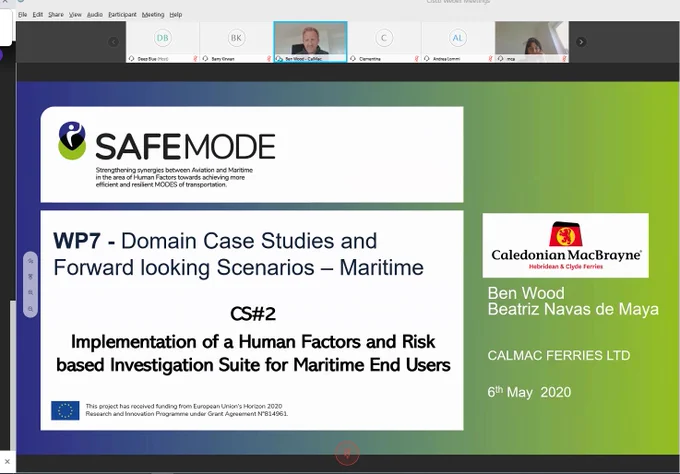The height and width of the screenshot is (474, 680).
Task: Click the muted mic icon on mca tile
Action: [x=564, y=59]
